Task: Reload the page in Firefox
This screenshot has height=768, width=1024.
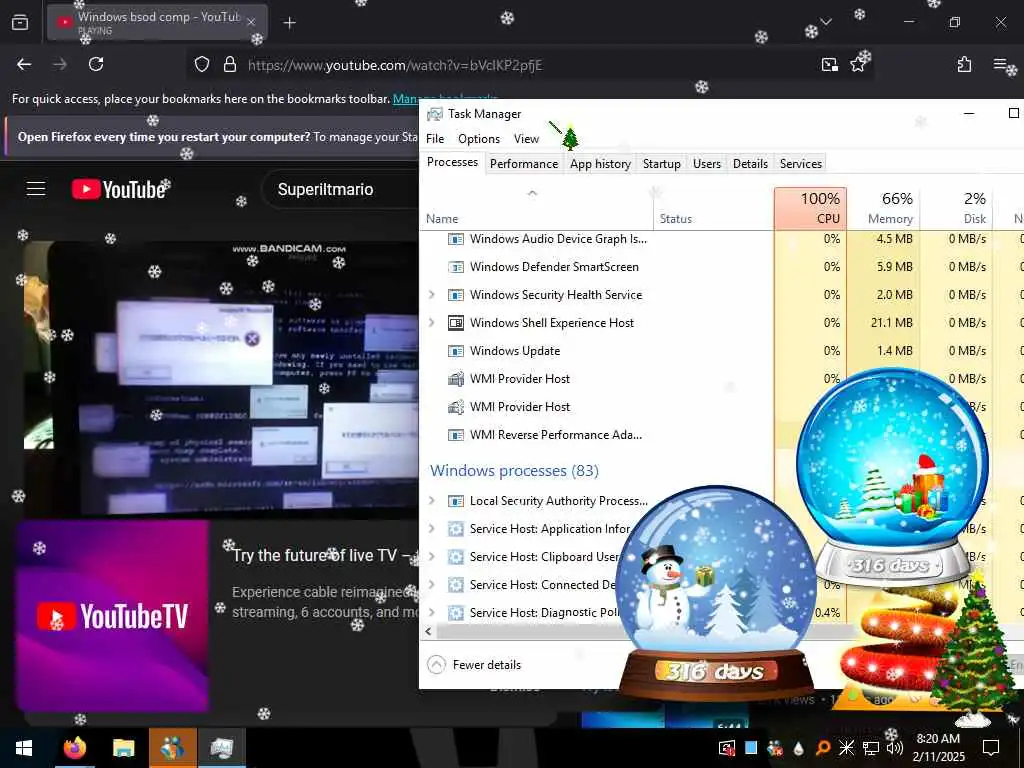Action: tap(96, 64)
